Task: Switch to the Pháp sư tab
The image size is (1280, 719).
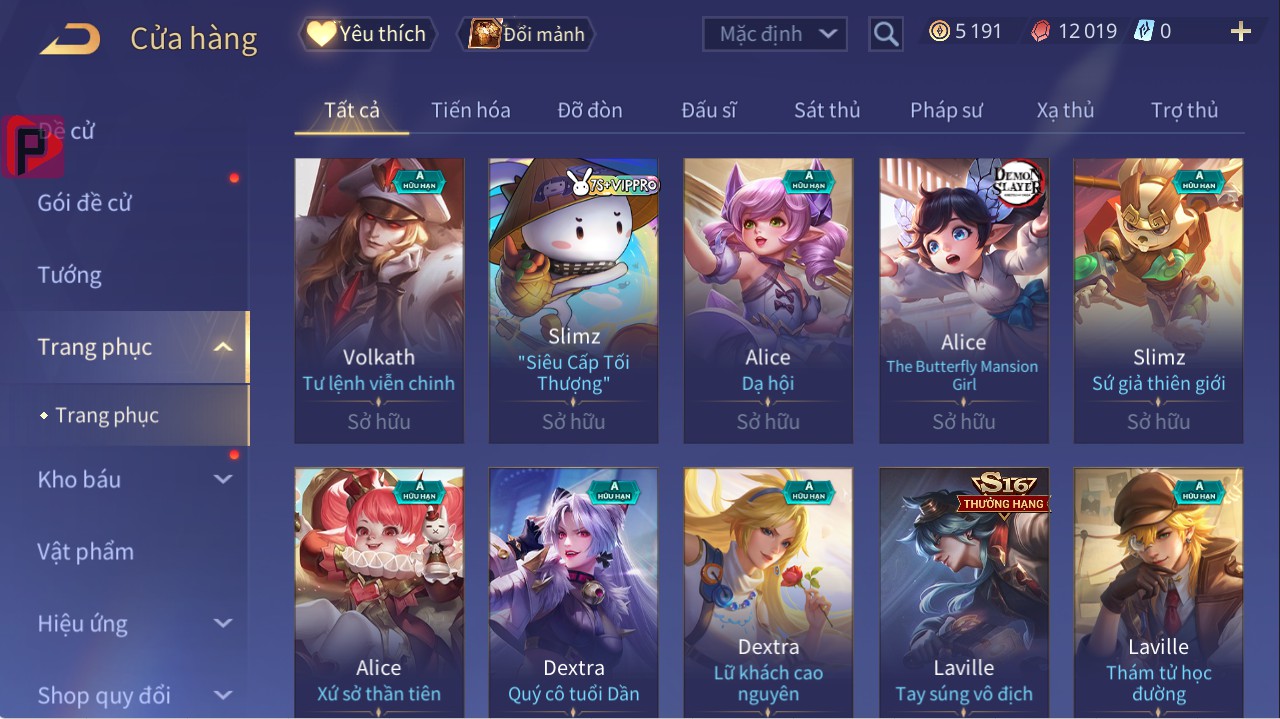Action: [946, 110]
